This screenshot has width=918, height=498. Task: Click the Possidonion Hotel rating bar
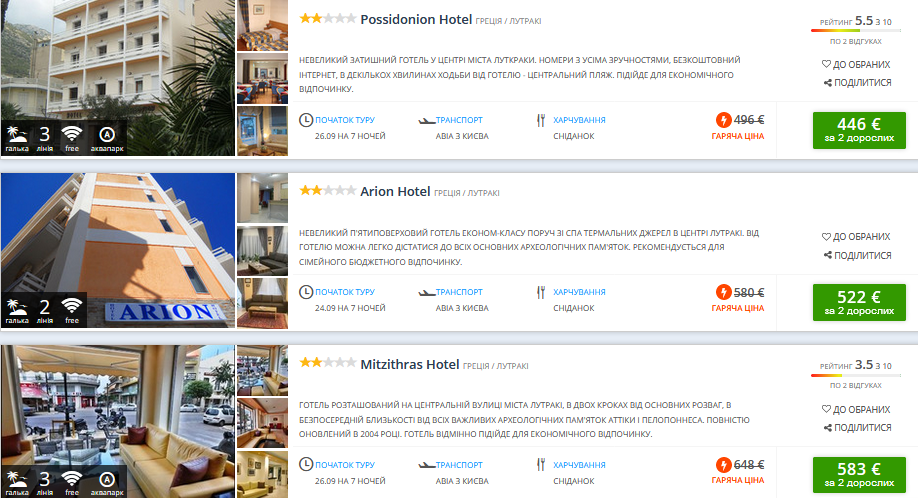[855, 30]
